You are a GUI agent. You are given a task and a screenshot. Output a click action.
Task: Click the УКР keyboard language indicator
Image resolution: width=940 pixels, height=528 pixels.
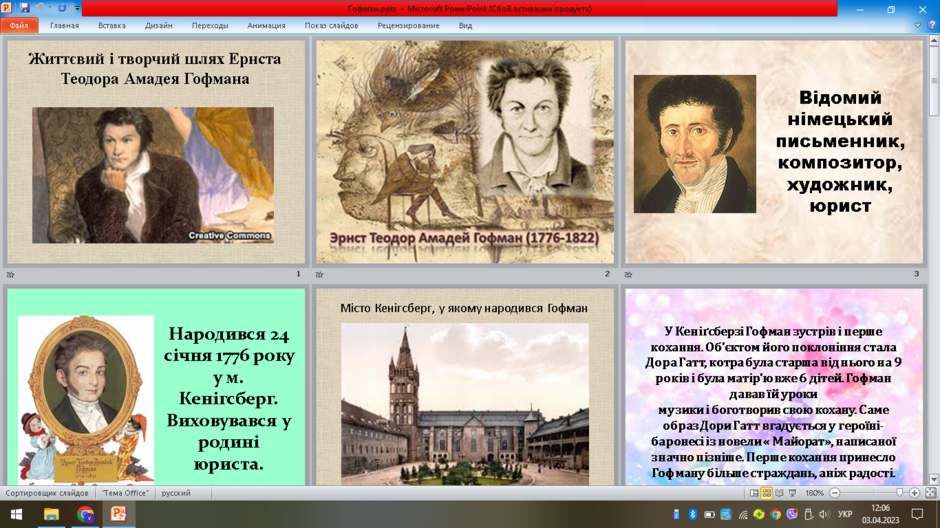(845, 514)
